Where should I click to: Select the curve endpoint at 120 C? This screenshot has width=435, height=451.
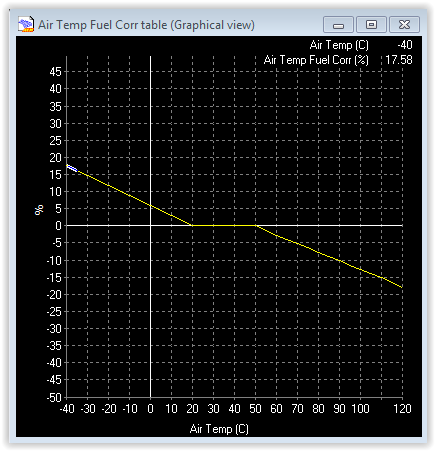(x=402, y=287)
